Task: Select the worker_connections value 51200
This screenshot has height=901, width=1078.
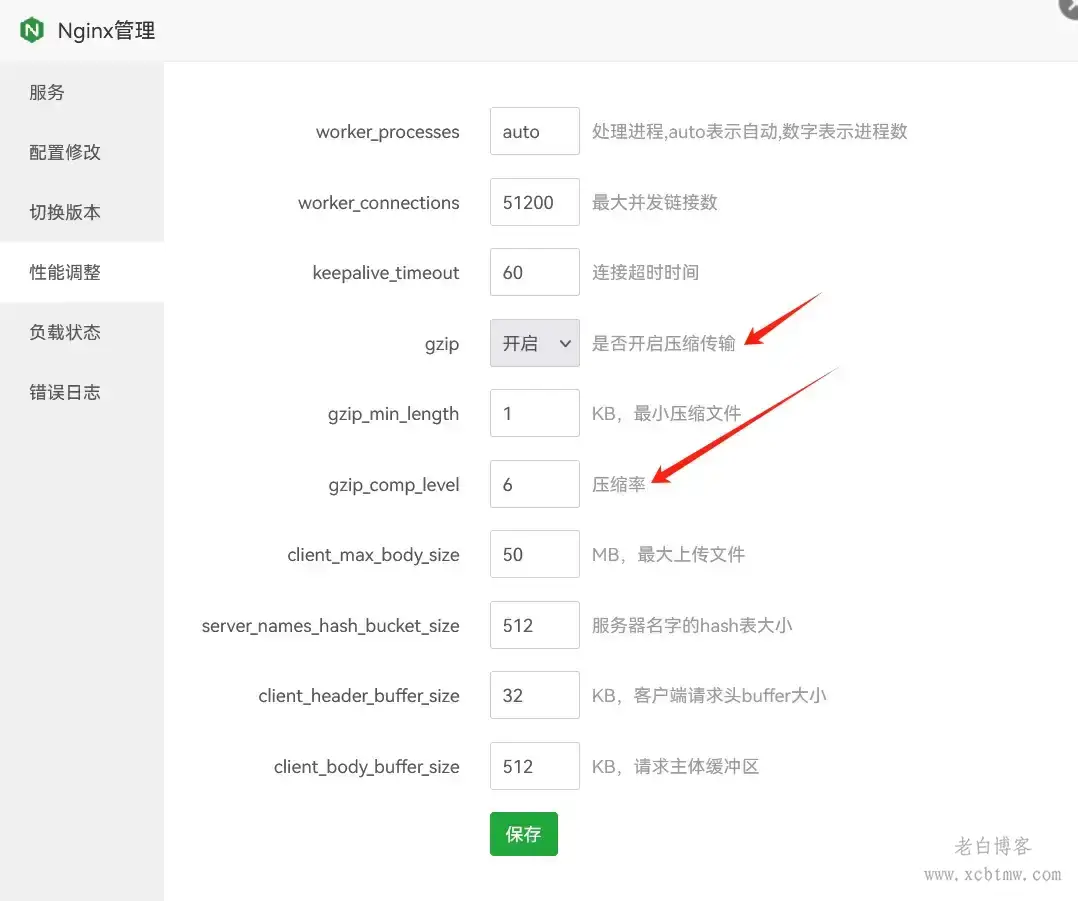Action: pyautogui.click(x=534, y=202)
